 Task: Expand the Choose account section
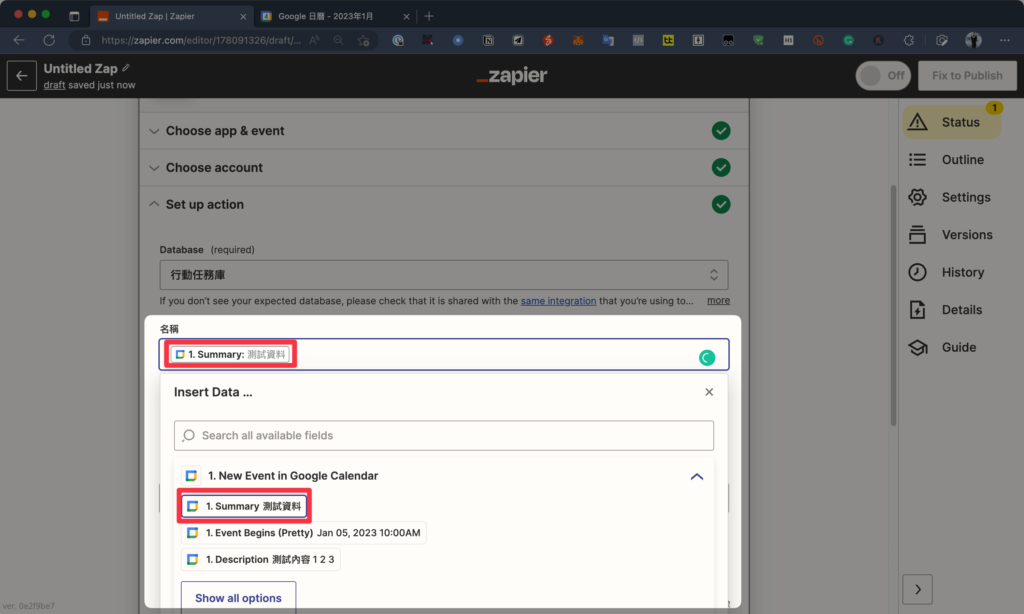[444, 167]
